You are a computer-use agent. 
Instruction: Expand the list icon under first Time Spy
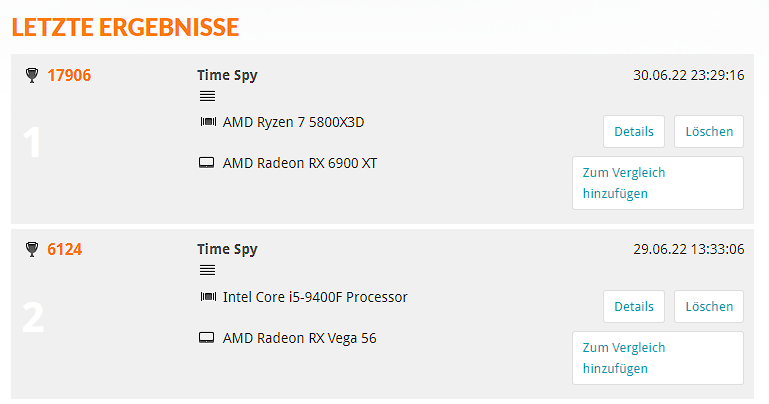point(207,96)
